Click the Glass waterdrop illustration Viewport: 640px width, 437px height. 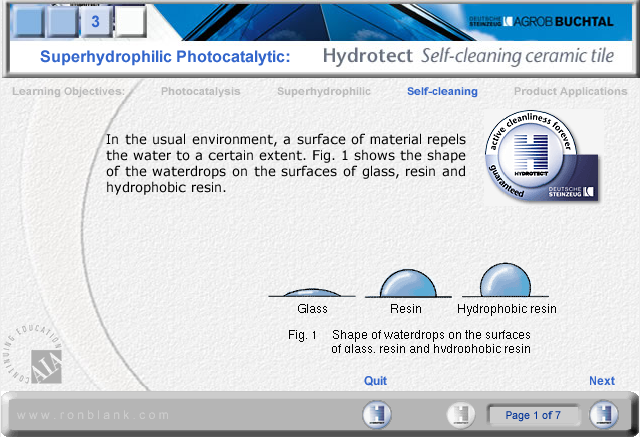(312, 292)
